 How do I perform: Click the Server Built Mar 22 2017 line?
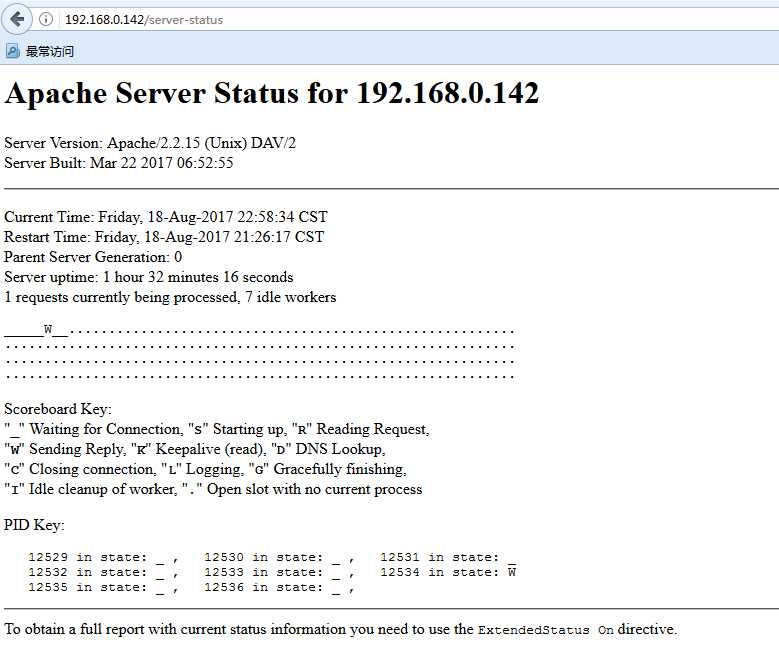click(x=119, y=163)
